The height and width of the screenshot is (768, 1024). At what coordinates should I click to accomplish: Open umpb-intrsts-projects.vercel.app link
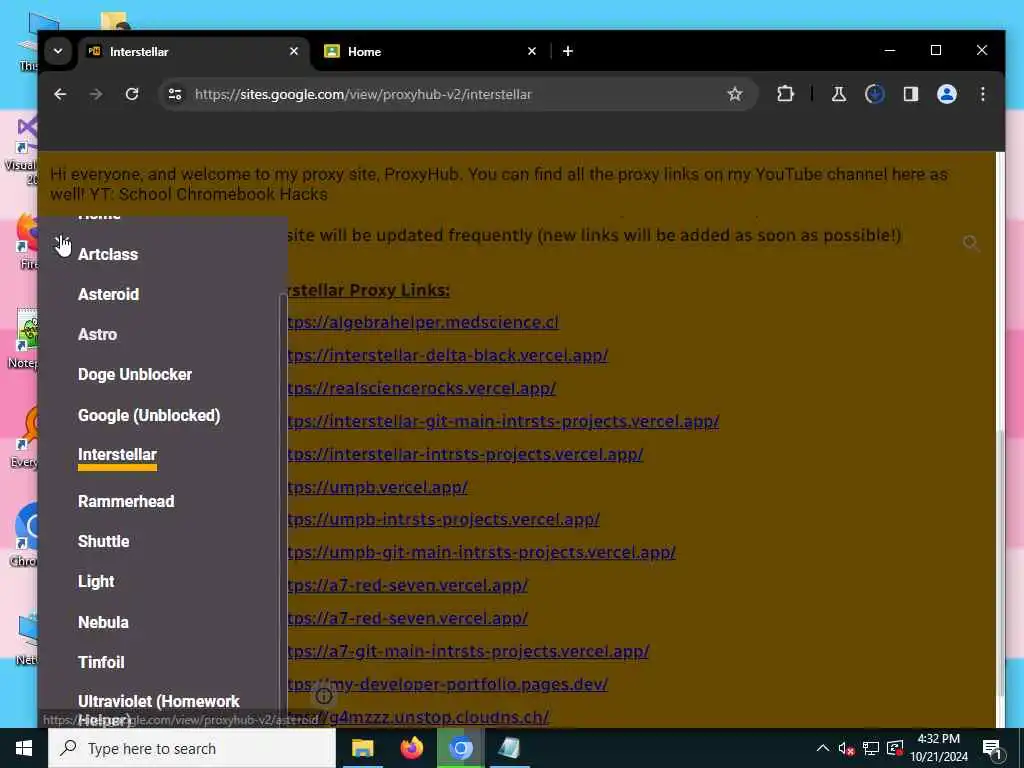coord(444,519)
